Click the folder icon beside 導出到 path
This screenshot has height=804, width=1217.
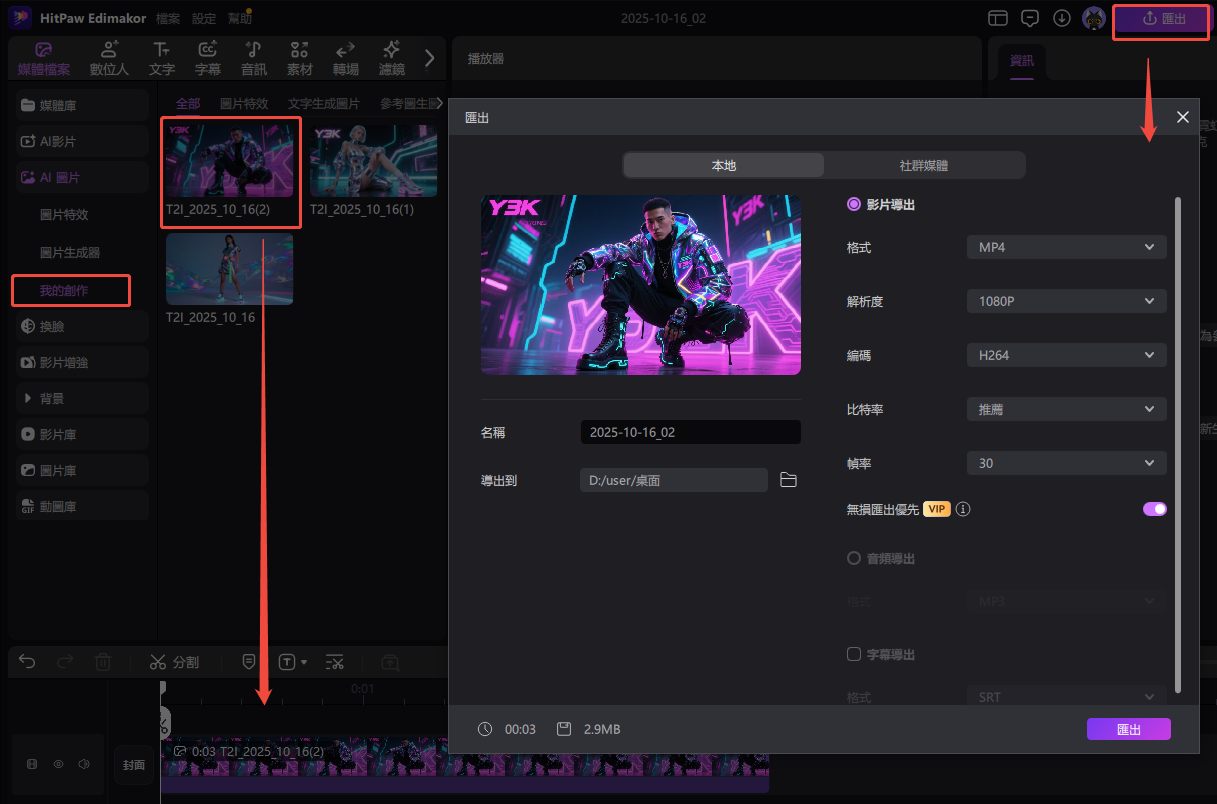tap(788, 480)
